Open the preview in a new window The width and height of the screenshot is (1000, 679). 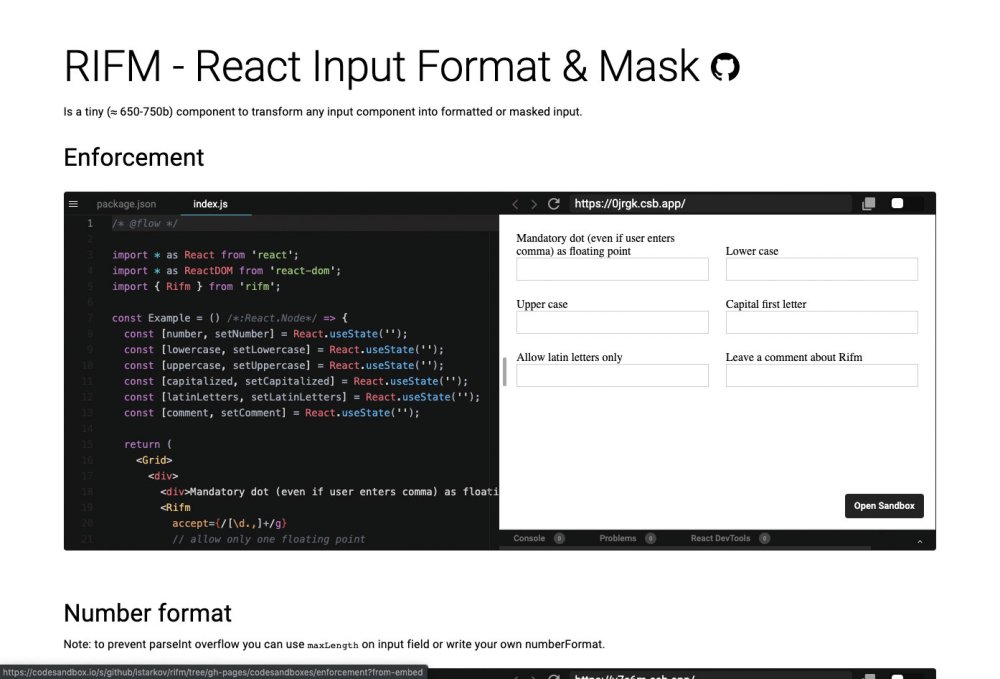(868, 203)
